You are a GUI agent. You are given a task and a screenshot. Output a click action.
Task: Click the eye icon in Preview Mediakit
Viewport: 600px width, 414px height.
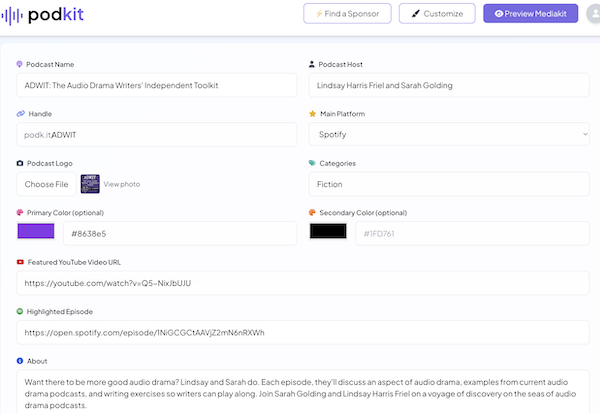[x=499, y=14]
